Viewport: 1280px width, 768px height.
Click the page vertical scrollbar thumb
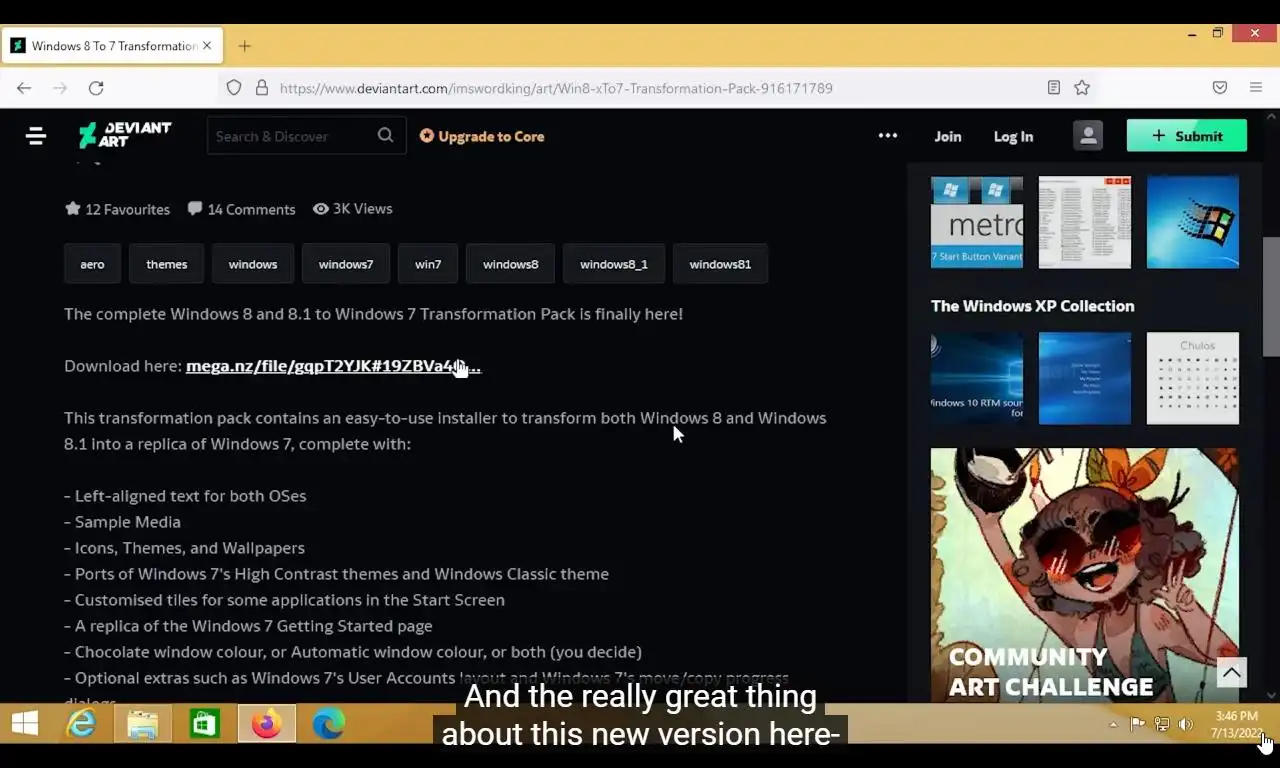coord(1271,296)
